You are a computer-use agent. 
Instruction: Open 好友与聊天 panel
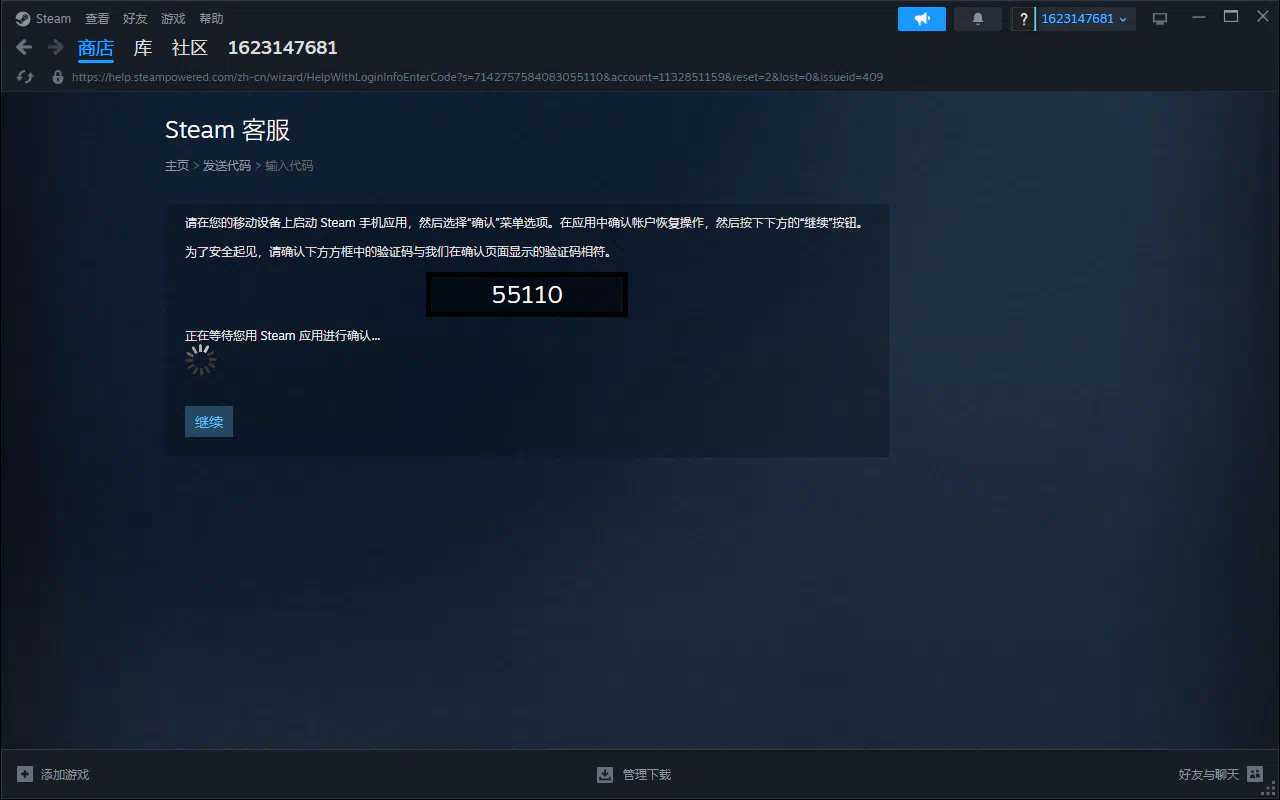1209,775
